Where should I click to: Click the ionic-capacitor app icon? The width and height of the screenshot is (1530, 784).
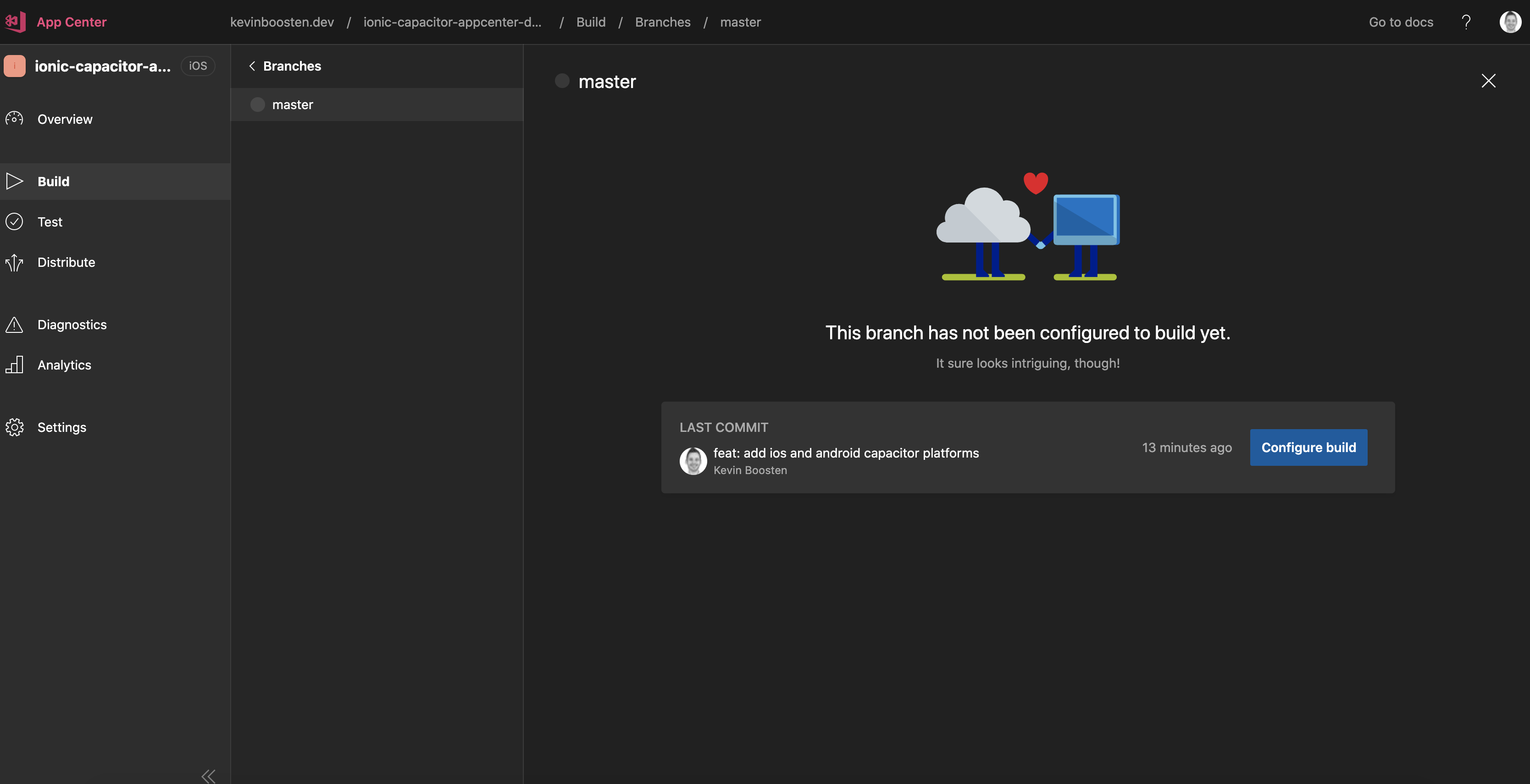click(15, 66)
